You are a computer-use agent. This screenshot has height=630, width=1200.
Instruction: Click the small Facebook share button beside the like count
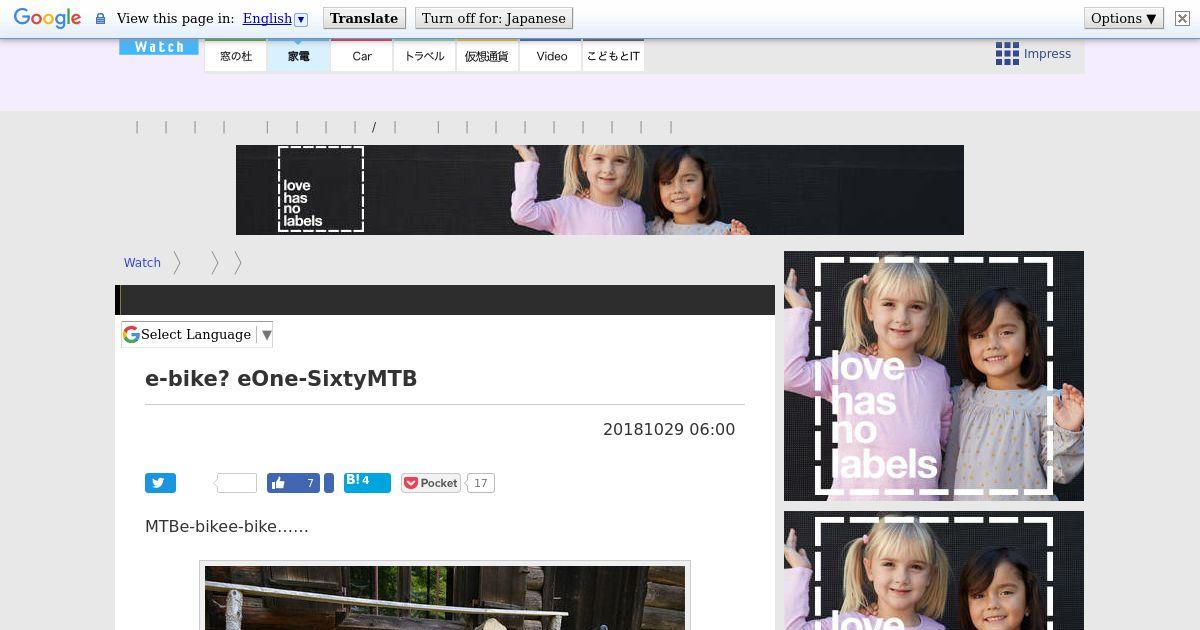pos(329,483)
